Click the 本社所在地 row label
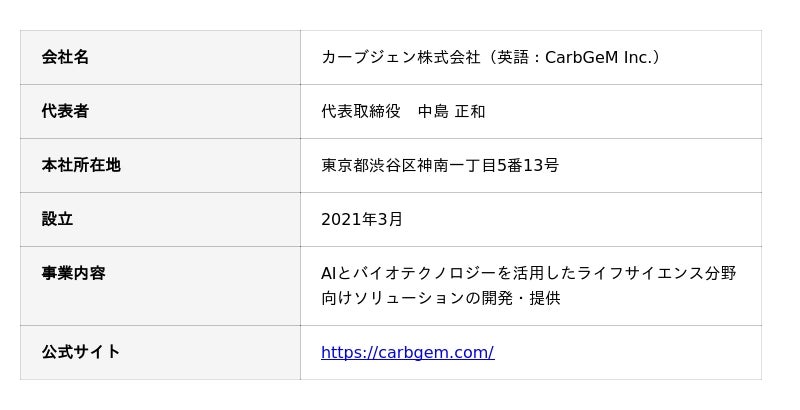This screenshot has width=800, height=410. coord(81,165)
